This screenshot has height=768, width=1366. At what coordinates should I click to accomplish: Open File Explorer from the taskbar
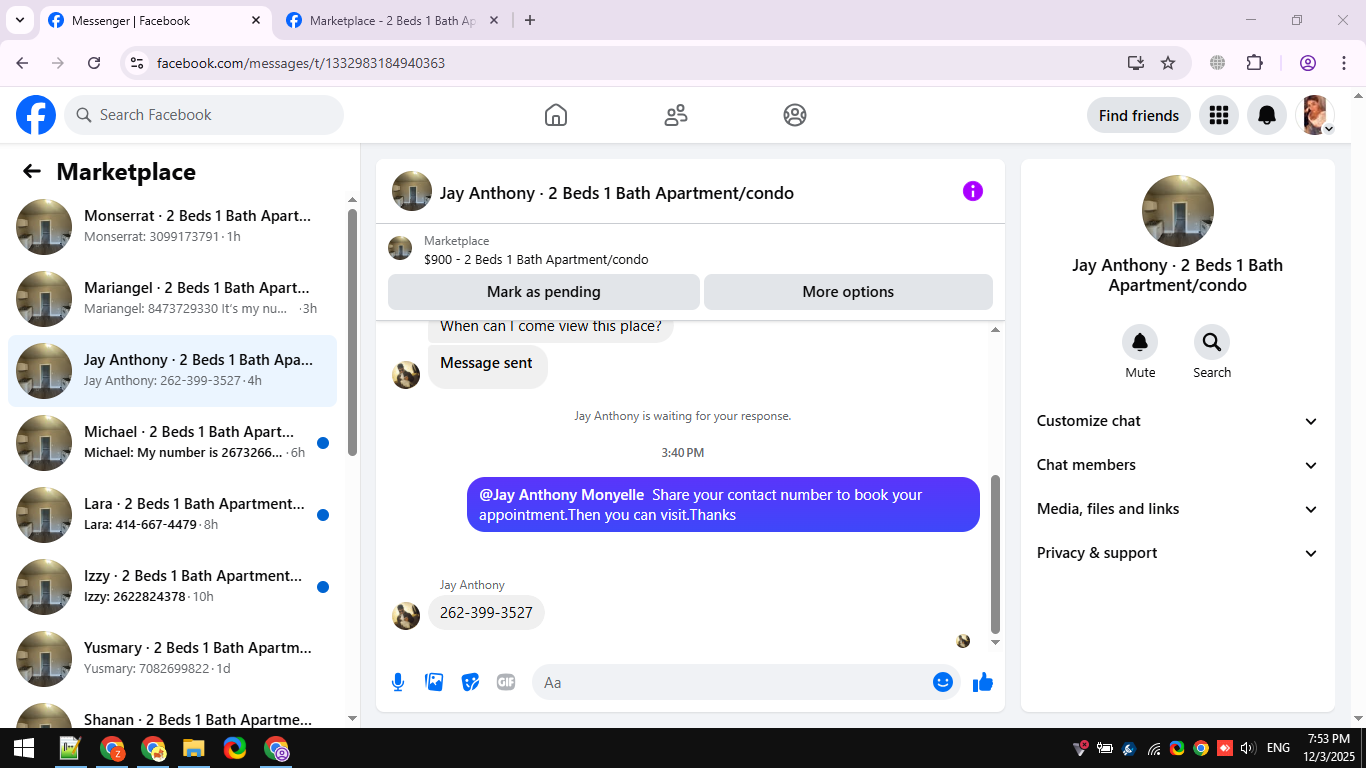tap(193, 748)
